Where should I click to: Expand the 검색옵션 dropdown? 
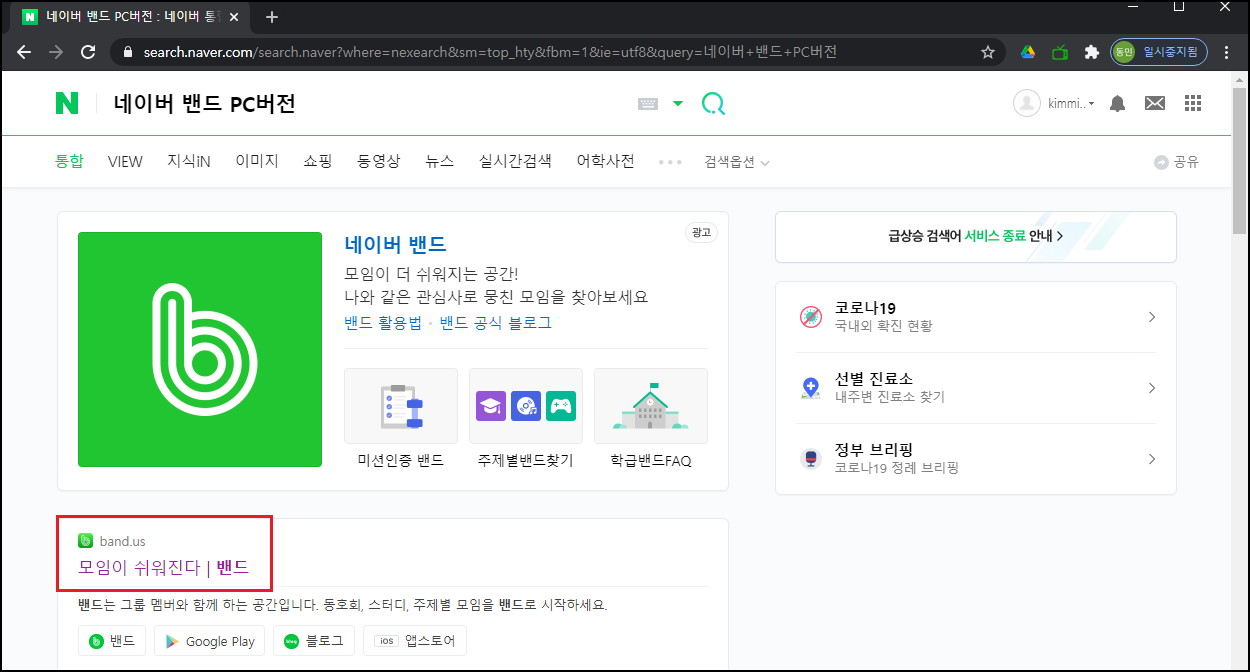[737, 162]
